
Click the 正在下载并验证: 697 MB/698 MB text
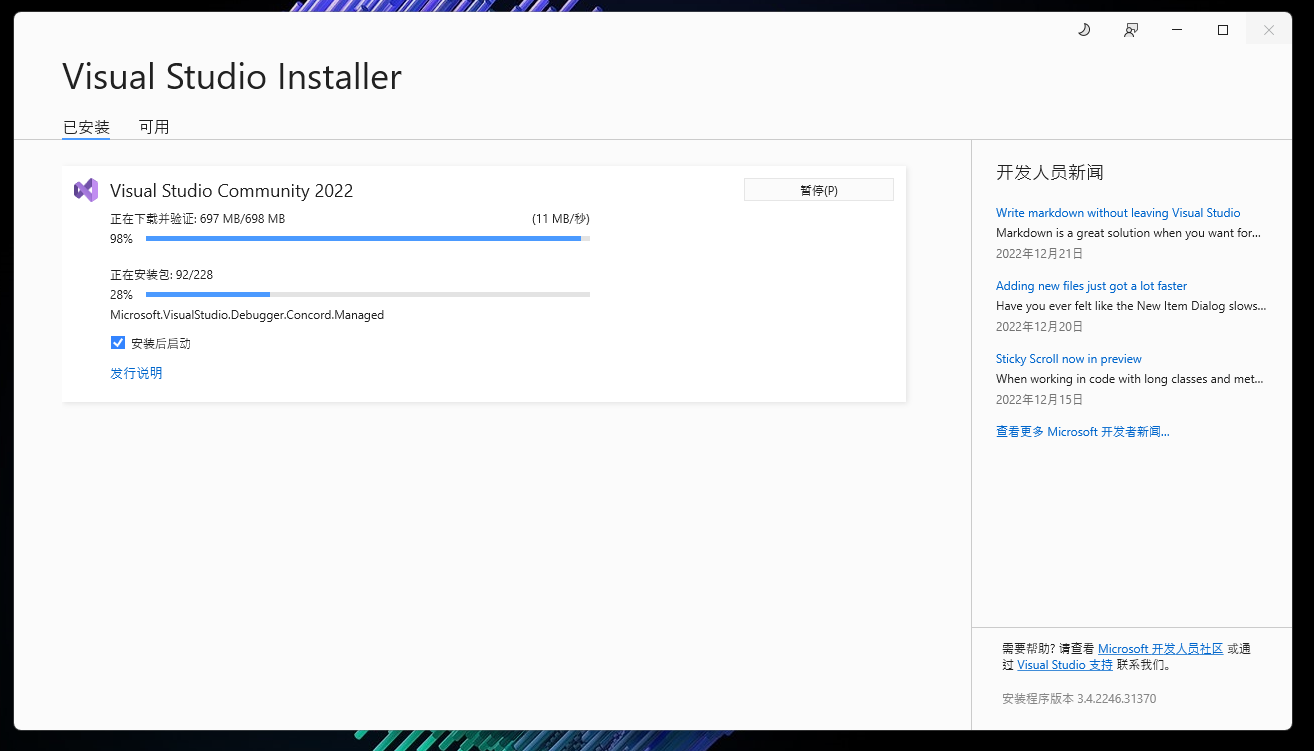(197, 219)
